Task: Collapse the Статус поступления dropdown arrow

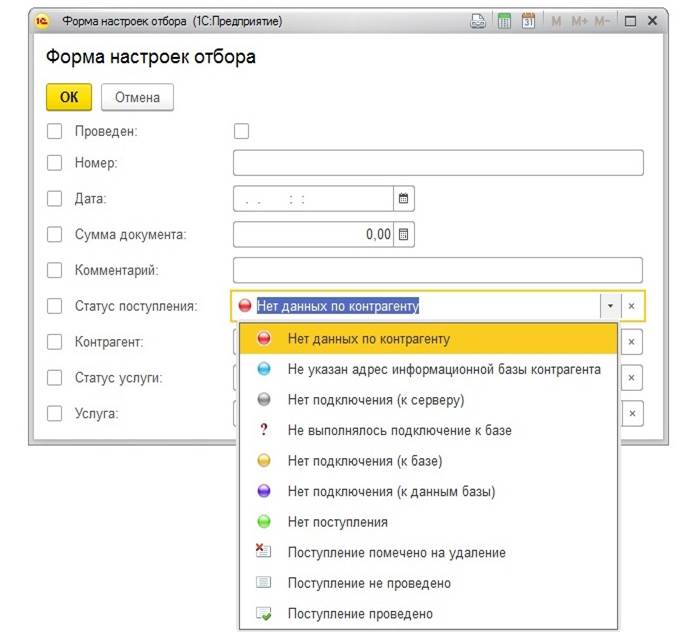Action: (x=609, y=306)
